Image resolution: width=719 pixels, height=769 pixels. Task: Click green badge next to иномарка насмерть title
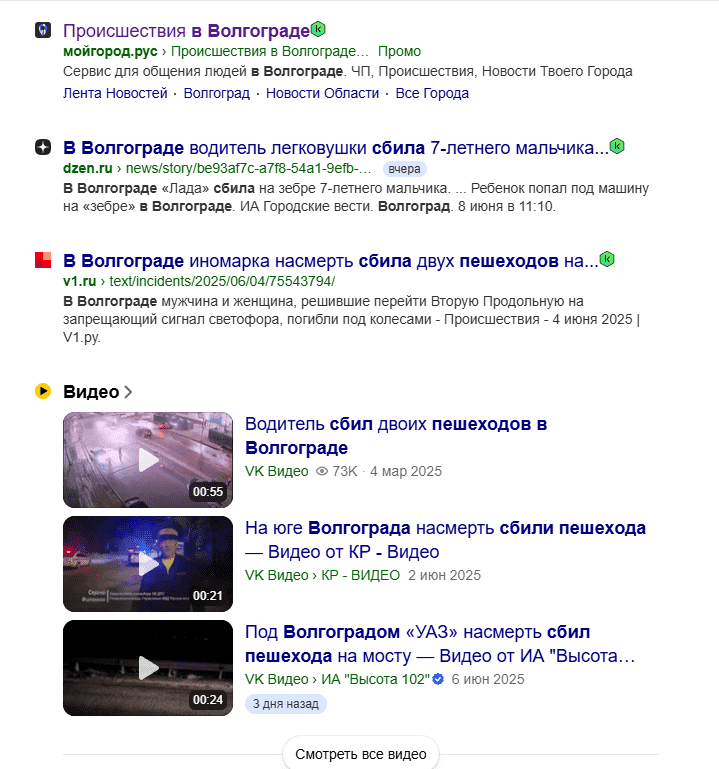(607, 258)
